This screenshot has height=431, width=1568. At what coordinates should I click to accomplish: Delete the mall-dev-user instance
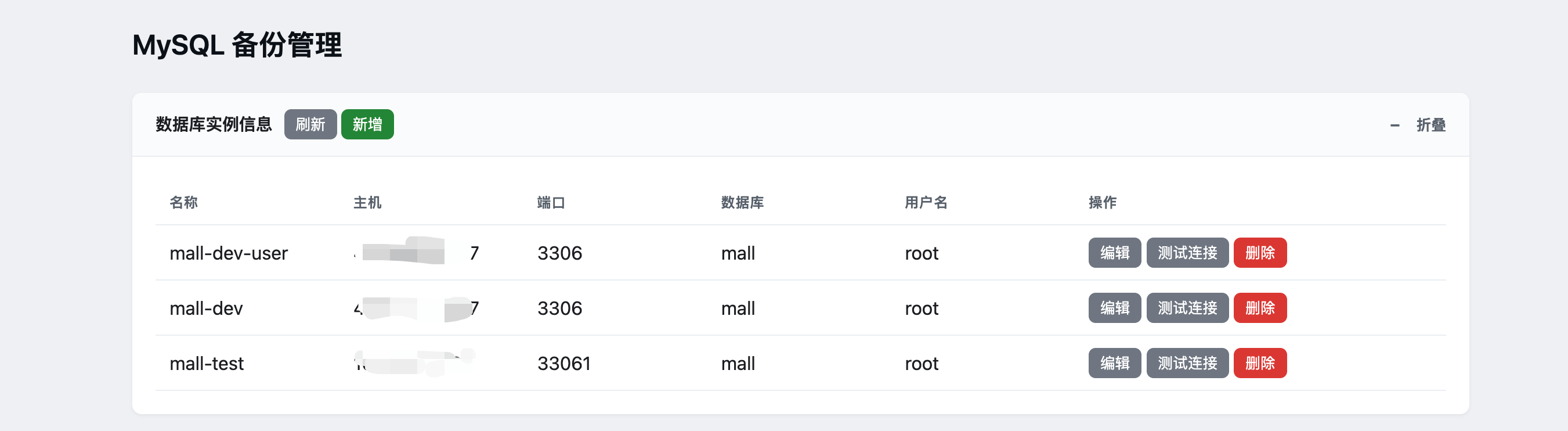point(1259,253)
